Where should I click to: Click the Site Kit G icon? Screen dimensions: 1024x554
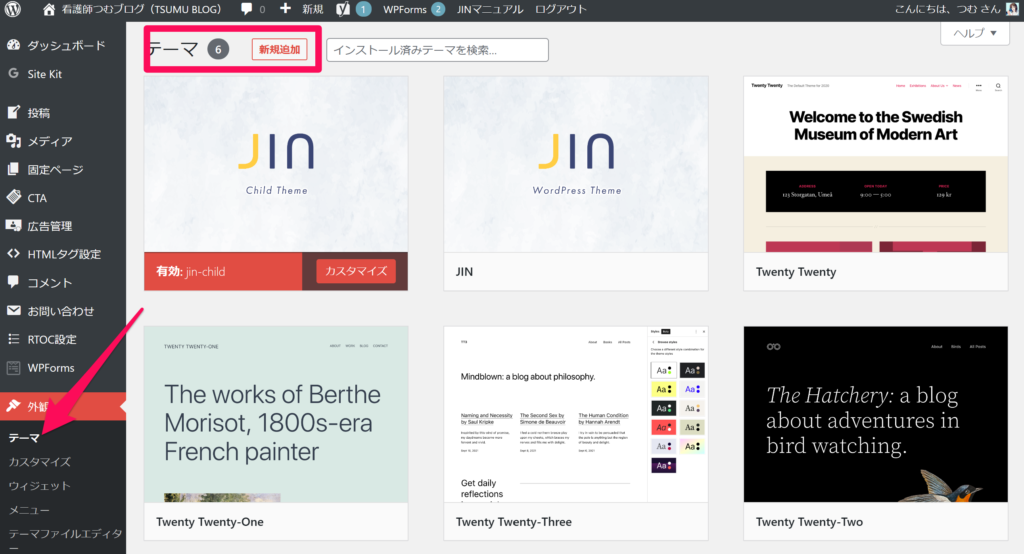(x=13, y=74)
